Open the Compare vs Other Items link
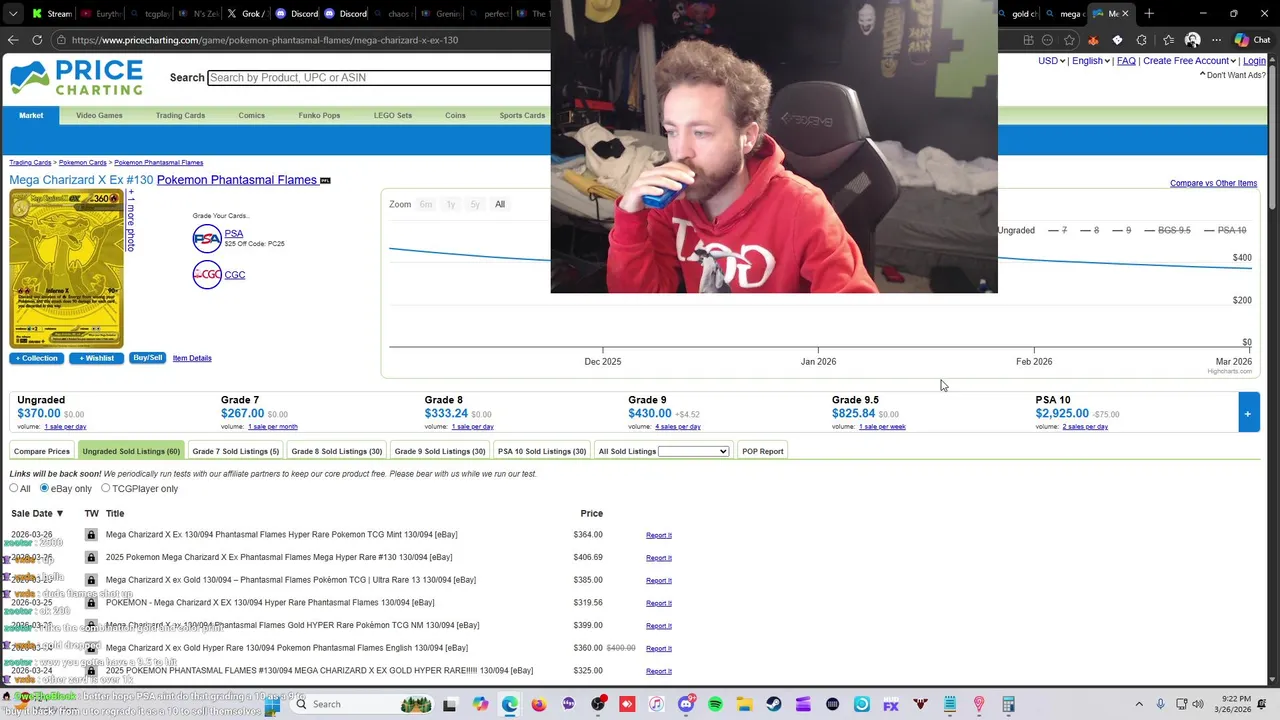The image size is (1280, 720). point(1213,183)
